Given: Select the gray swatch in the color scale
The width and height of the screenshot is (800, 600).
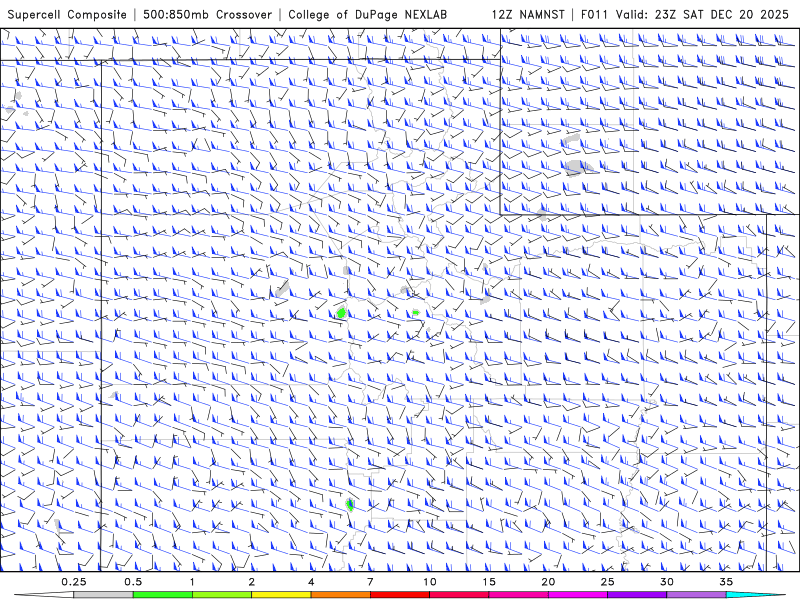Looking at the screenshot, I should coord(103,595).
